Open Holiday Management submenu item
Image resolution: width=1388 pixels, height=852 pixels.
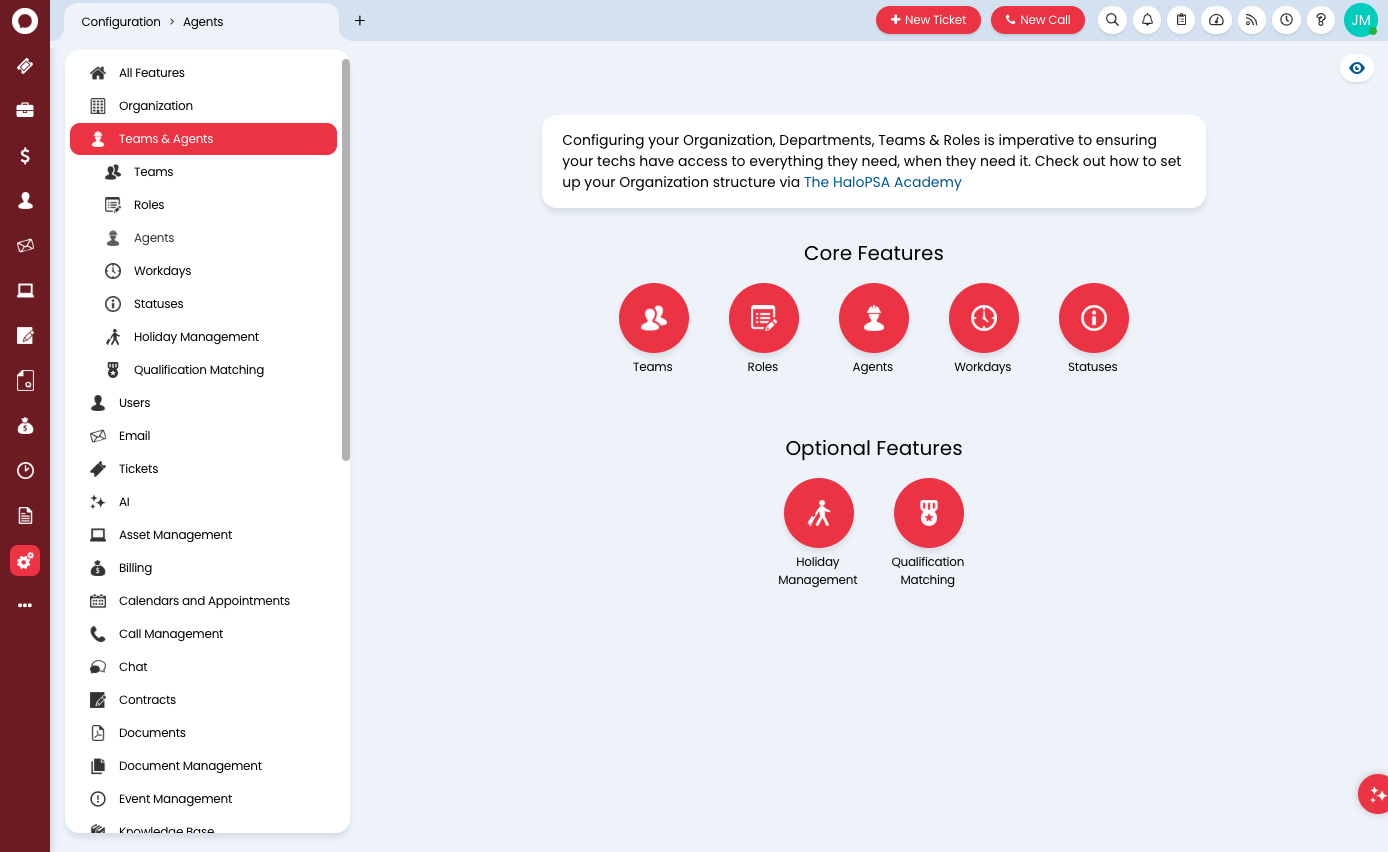(x=203, y=337)
